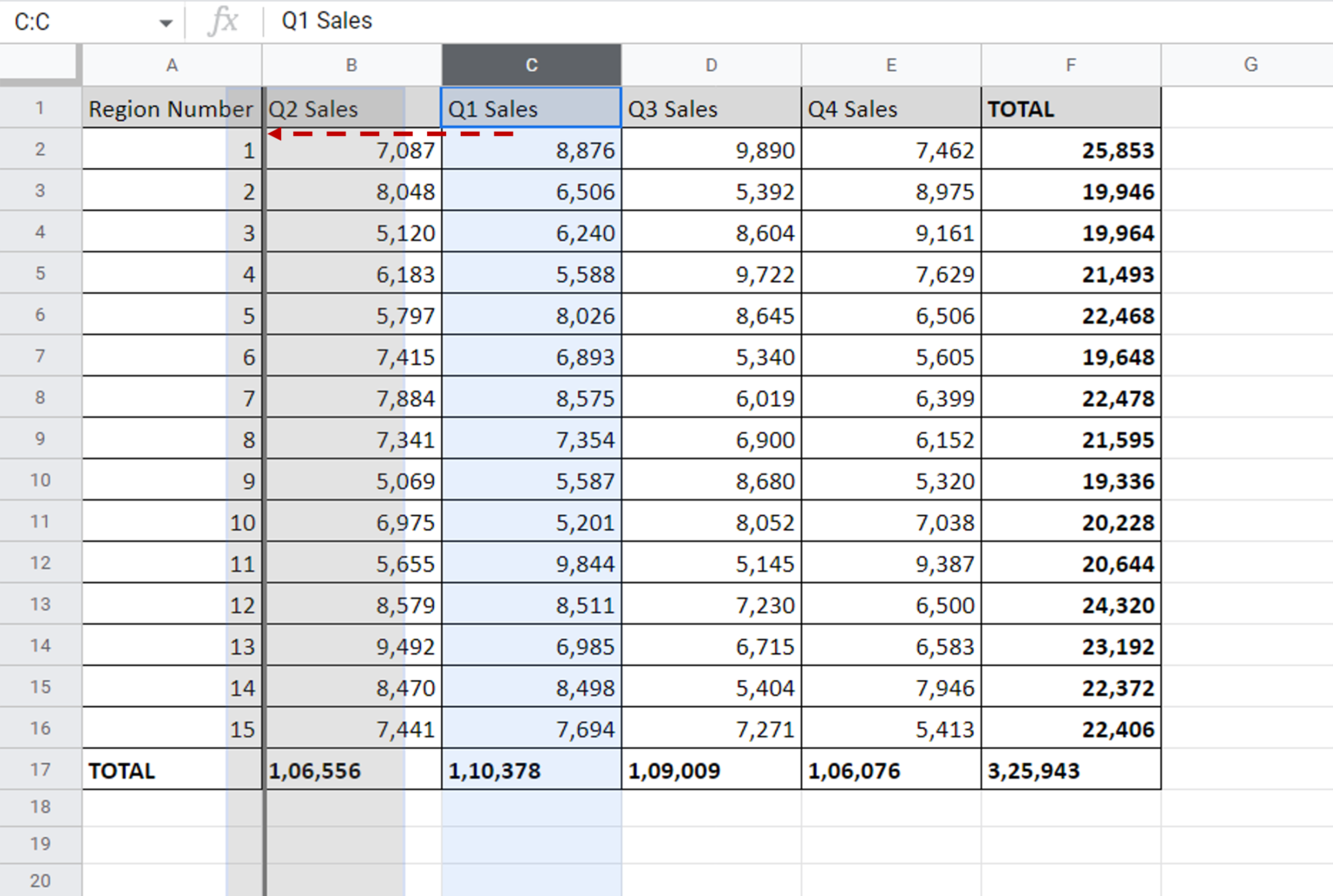Select grand total cell 3,25,943

point(1071,769)
